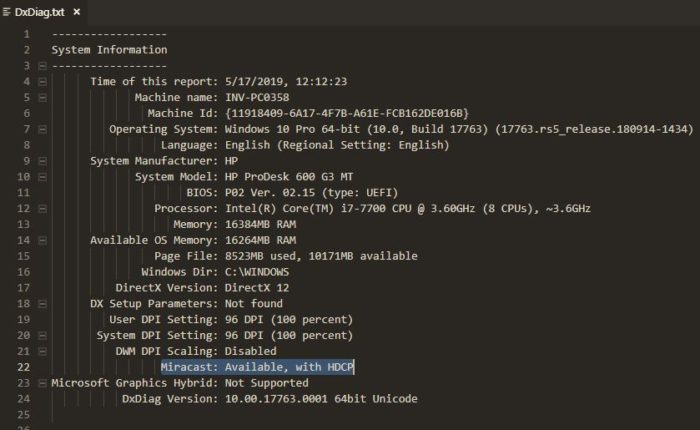
Task: Place cursor in the highlighted Miracast text
Action: click(x=257, y=367)
